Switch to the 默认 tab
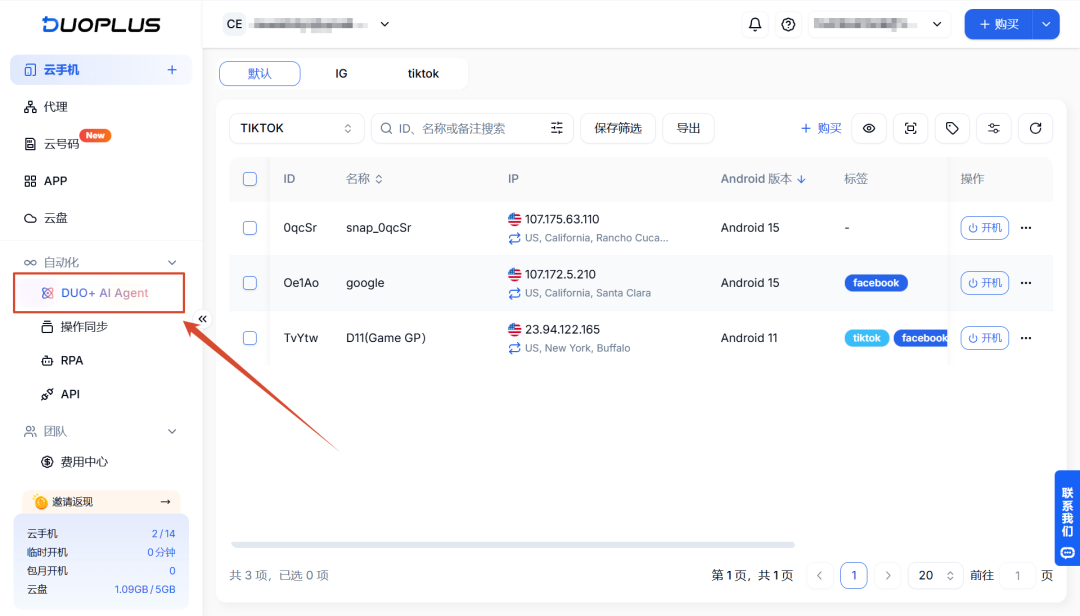 coord(260,74)
